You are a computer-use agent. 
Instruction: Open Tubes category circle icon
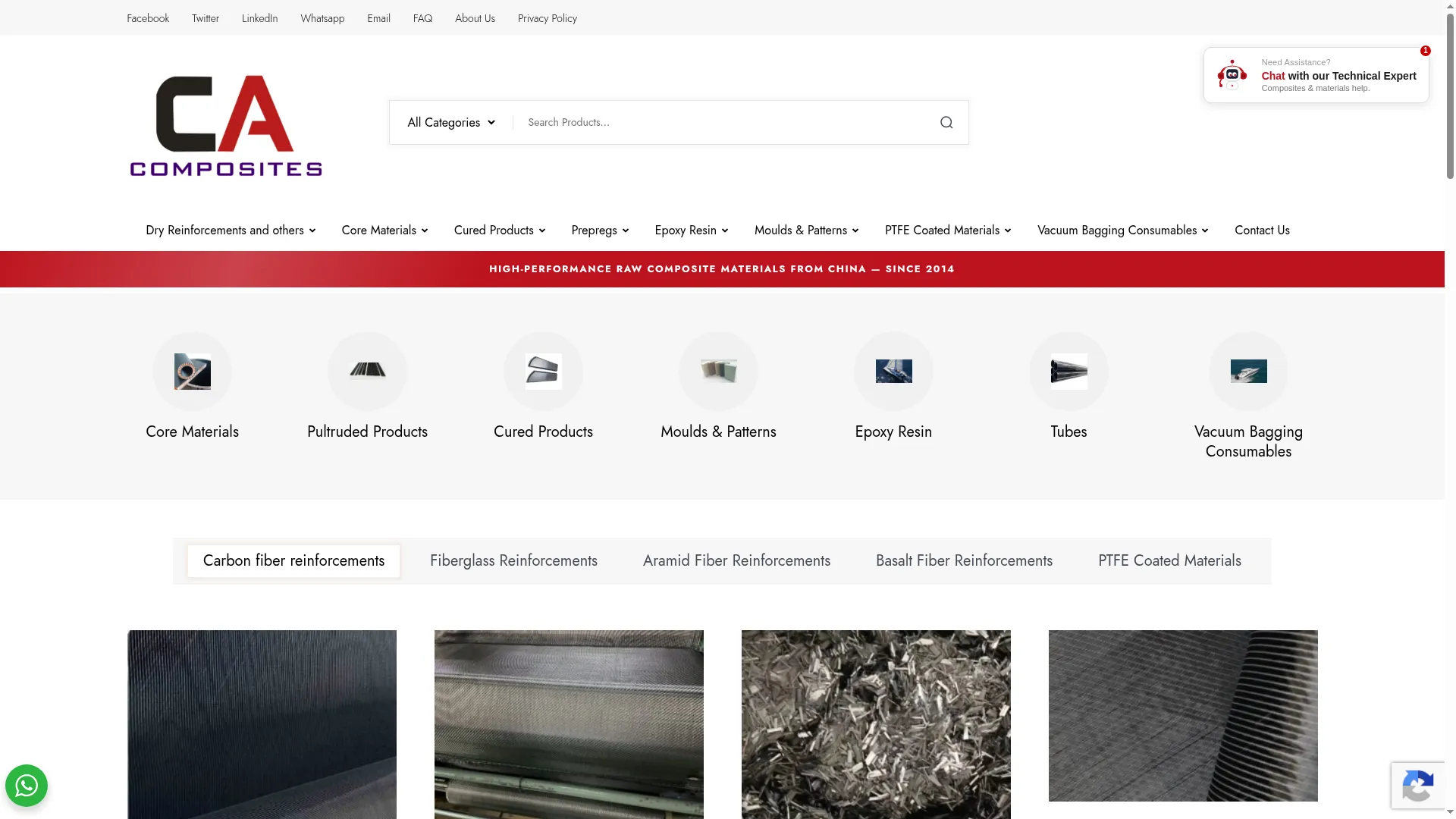[x=1068, y=372]
